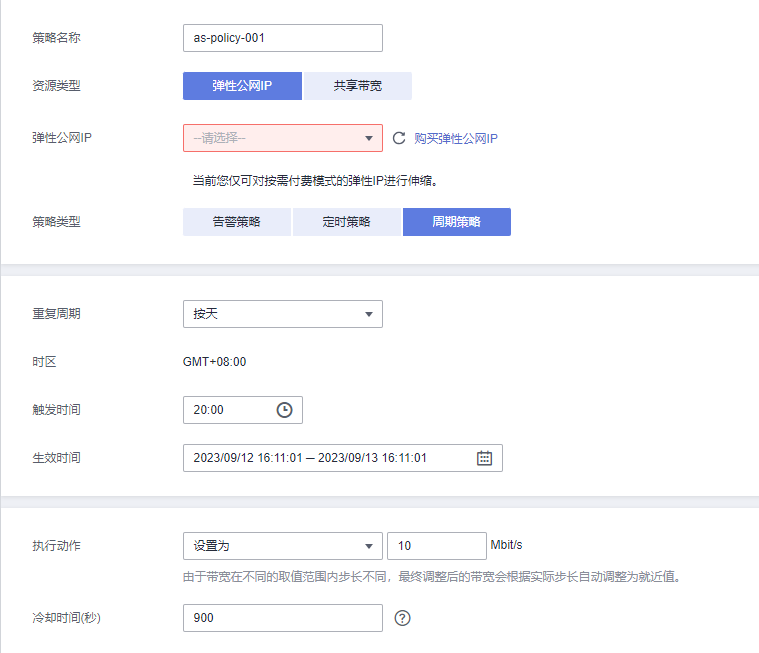
Task: Switch resource type to 共享带宽
Action: [x=357, y=86]
